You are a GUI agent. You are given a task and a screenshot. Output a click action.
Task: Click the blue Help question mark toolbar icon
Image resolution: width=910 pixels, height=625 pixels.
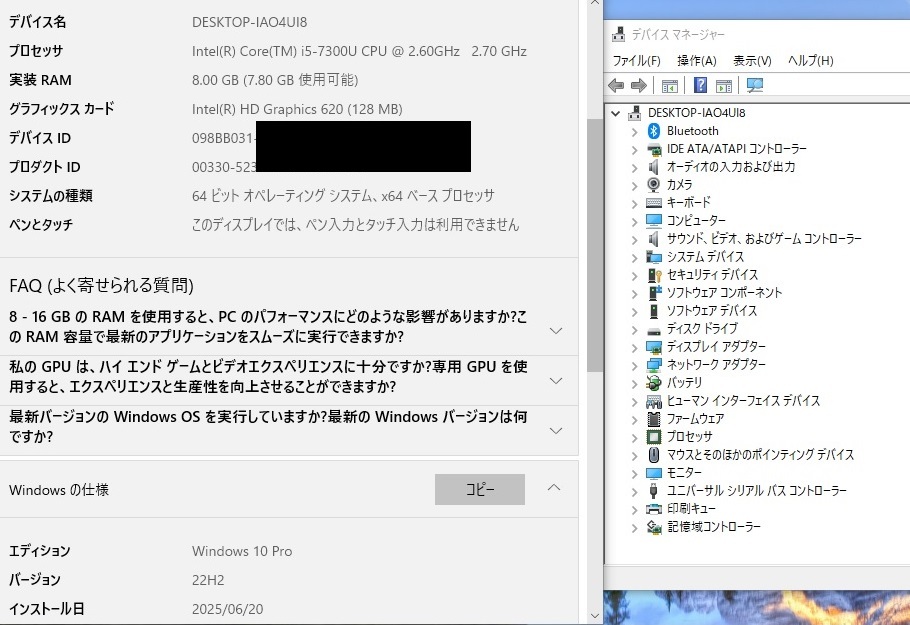click(x=700, y=85)
